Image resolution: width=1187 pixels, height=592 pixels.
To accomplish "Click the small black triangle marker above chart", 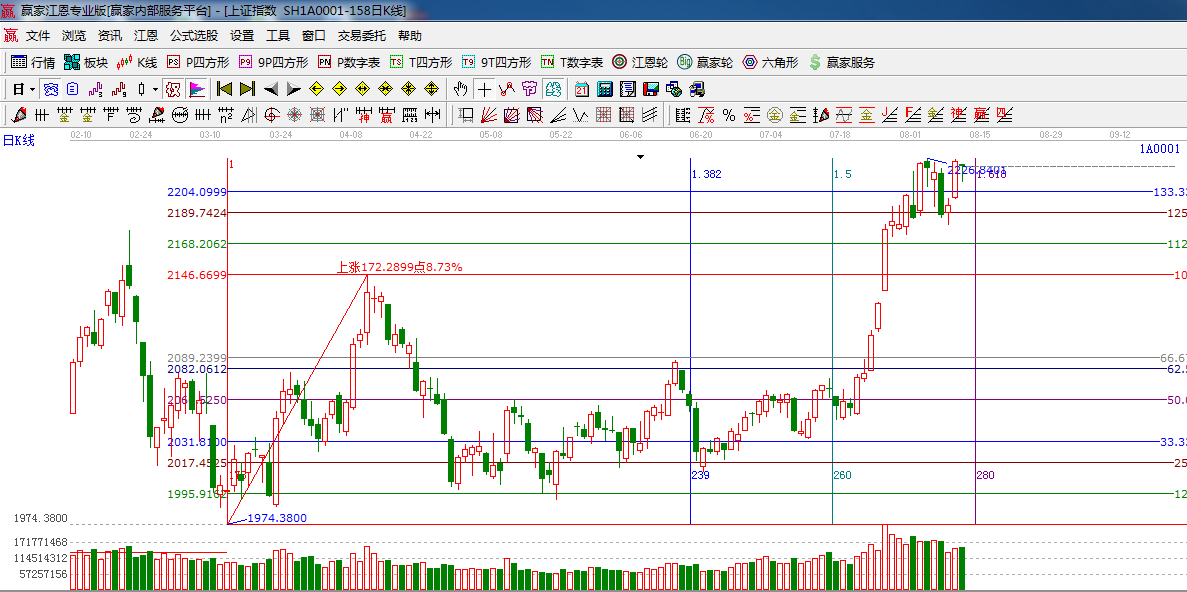I will click(641, 157).
